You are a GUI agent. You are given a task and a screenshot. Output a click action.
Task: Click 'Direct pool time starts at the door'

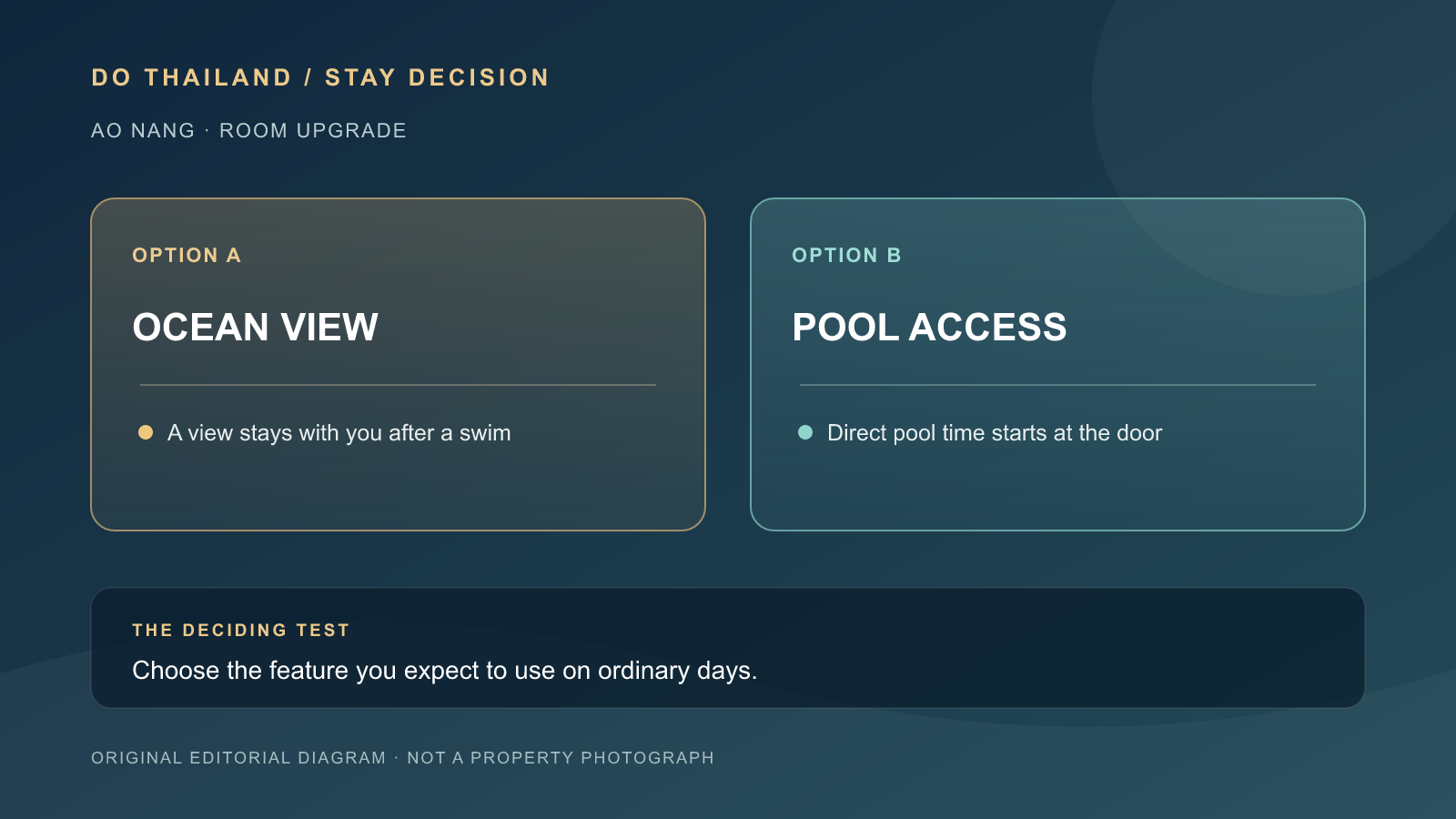(x=995, y=433)
